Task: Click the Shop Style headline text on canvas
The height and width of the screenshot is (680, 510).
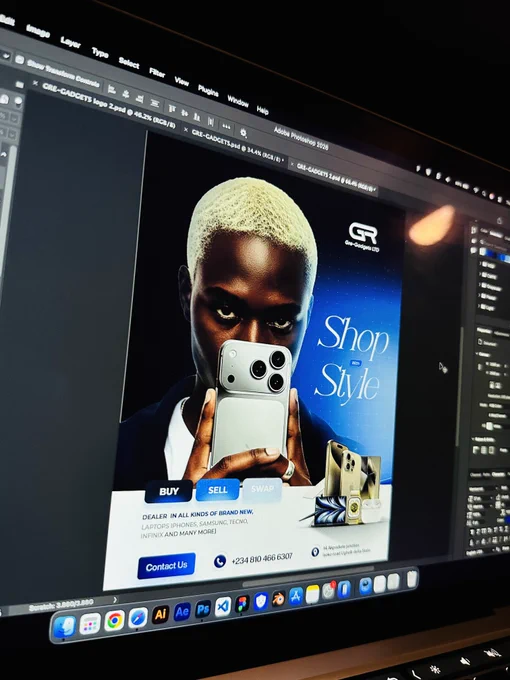Action: tap(352, 359)
